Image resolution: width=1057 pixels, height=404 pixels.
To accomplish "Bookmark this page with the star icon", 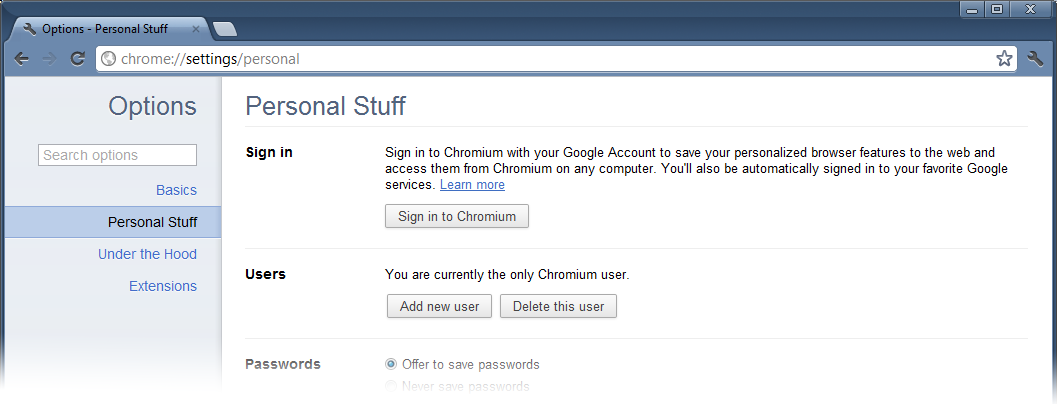I will (1004, 59).
